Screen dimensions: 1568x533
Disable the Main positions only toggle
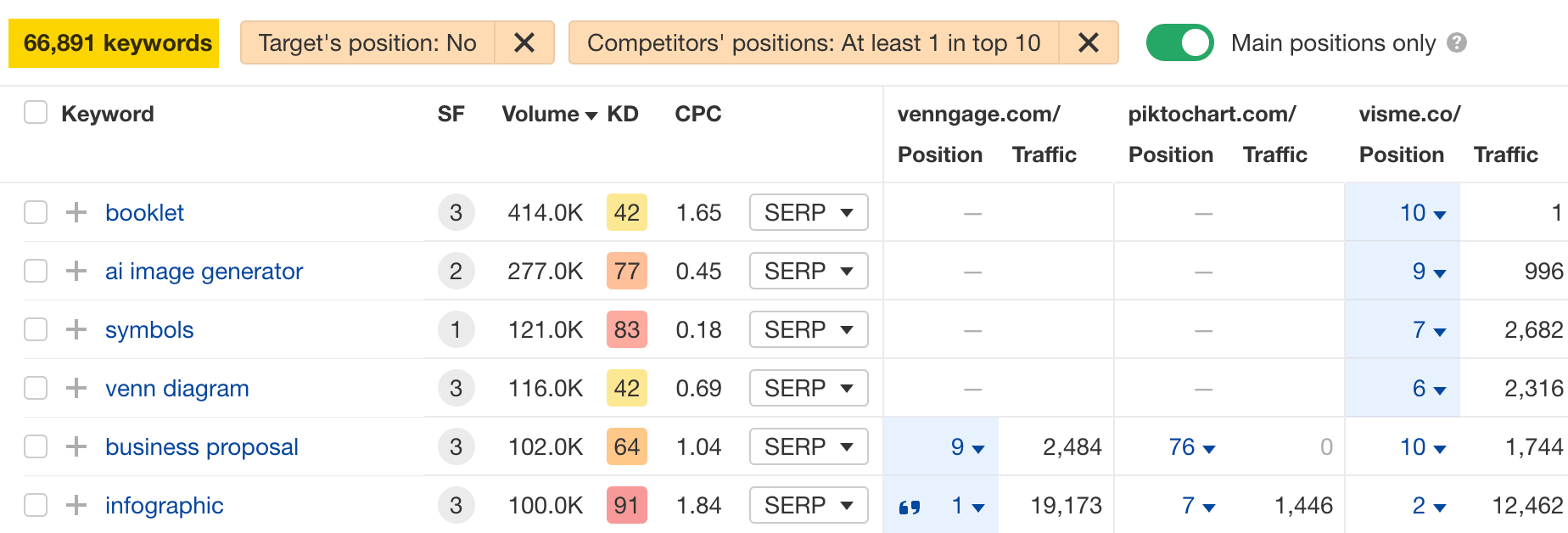(x=1179, y=41)
